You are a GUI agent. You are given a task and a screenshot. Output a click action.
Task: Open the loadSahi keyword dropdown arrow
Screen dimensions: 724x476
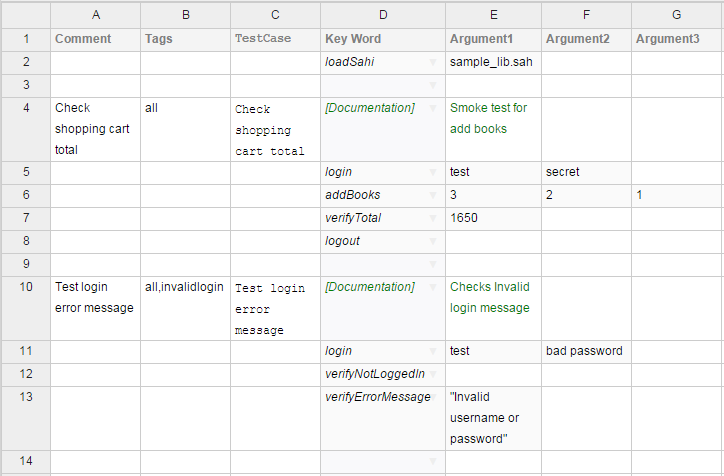(x=433, y=62)
